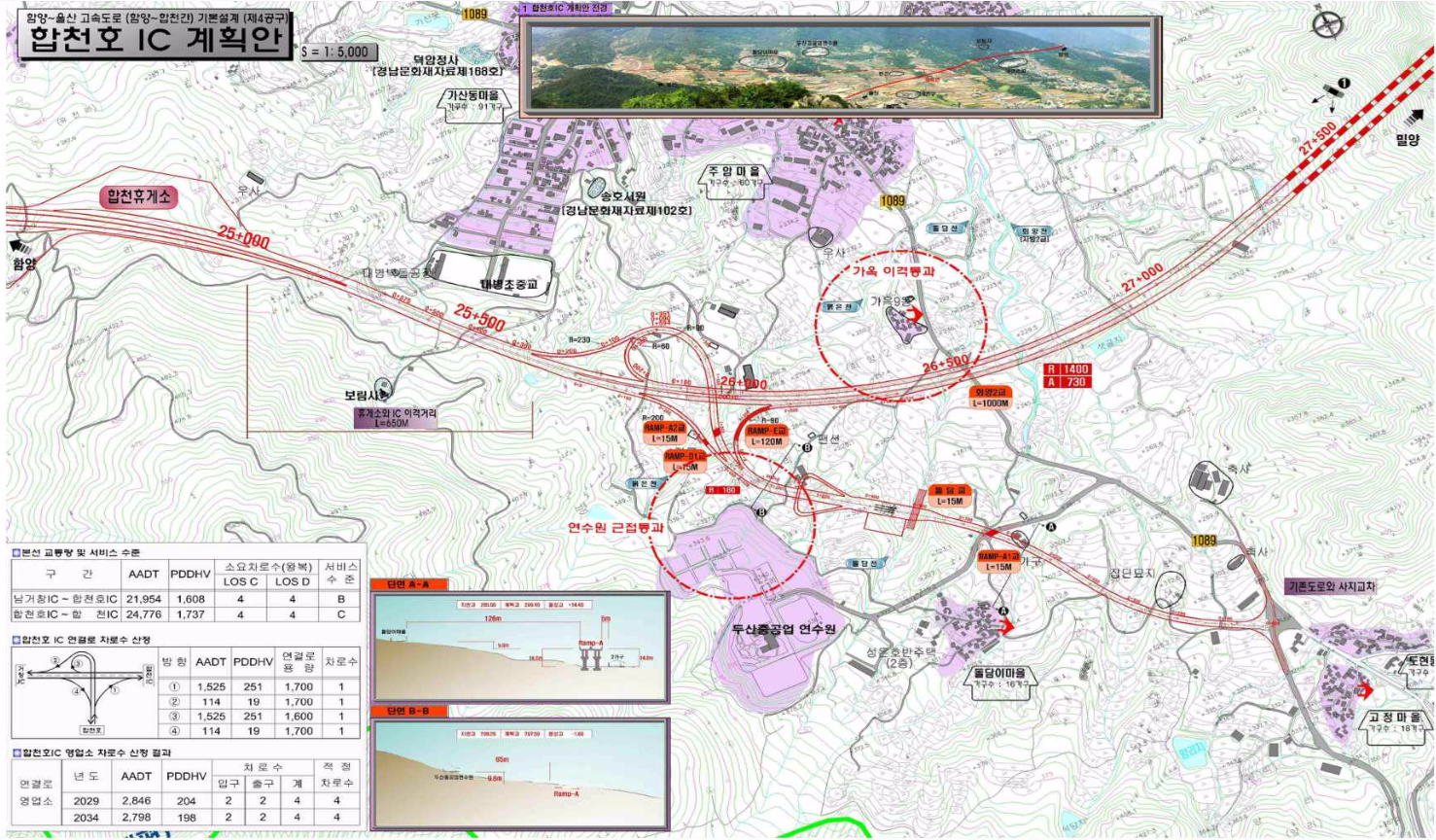The height and width of the screenshot is (840, 1436).
Task: Click the RAMP-E교 L=120M label
Action: click(767, 436)
